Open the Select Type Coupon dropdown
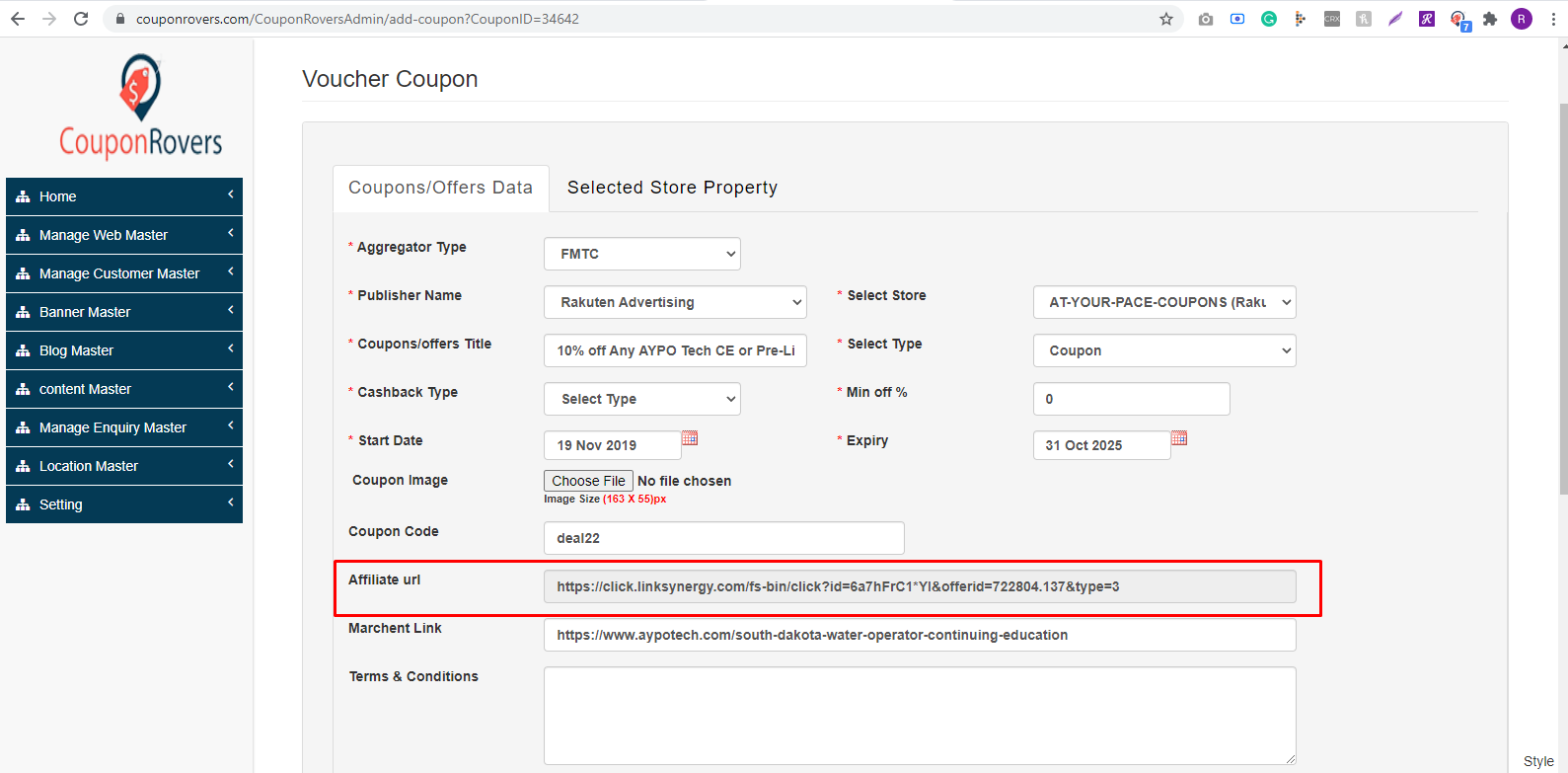Image resolution: width=1568 pixels, height=773 pixels. tap(1164, 350)
